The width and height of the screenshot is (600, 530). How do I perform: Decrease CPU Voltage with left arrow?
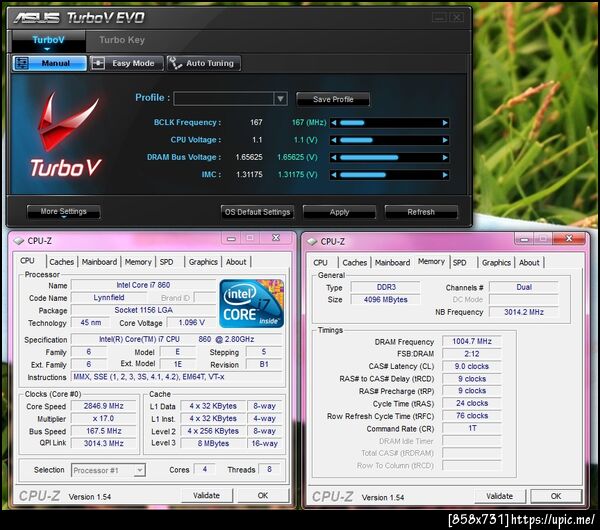[334, 140]
